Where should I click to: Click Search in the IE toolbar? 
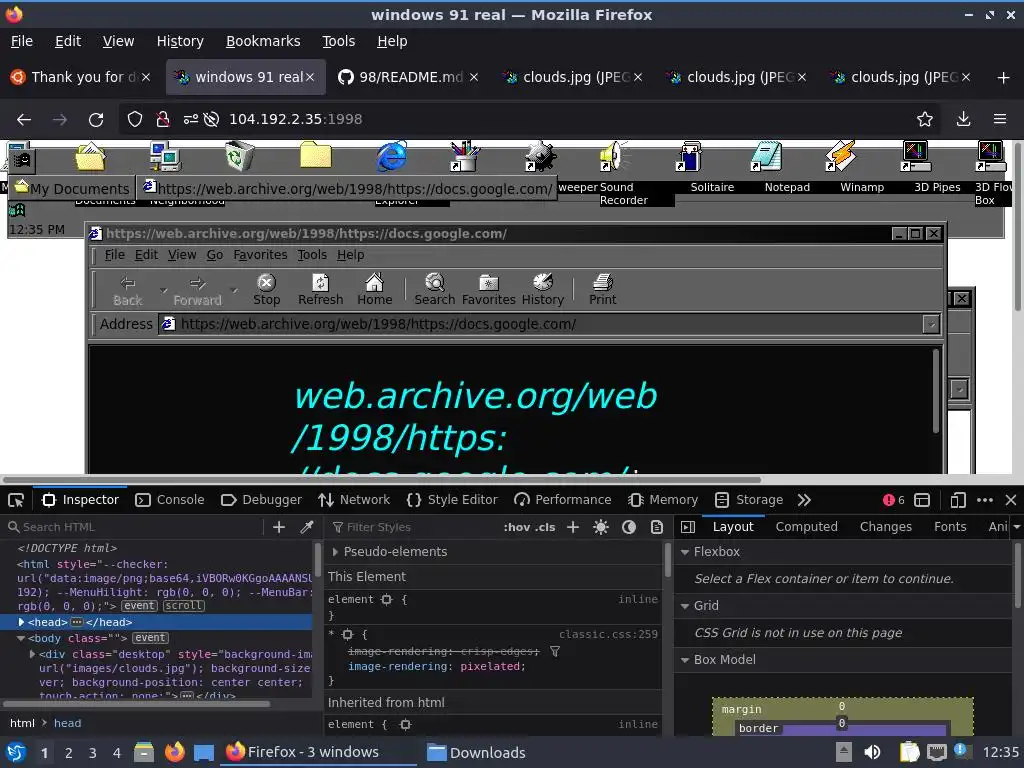[x=434, y=290]
